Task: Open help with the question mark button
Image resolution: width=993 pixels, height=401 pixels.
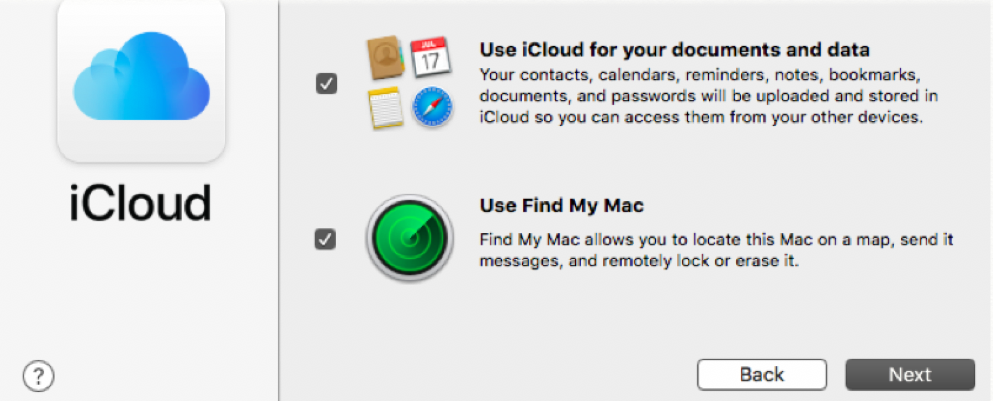Action: pyautogui.click(x=38, y=376)
